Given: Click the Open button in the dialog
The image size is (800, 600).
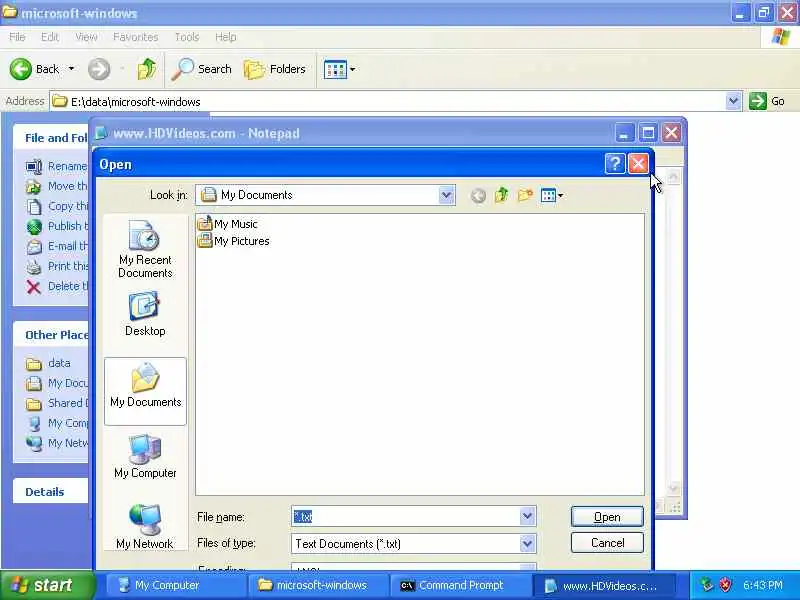Looking at the screenshot, I should (x=607, y=517).
